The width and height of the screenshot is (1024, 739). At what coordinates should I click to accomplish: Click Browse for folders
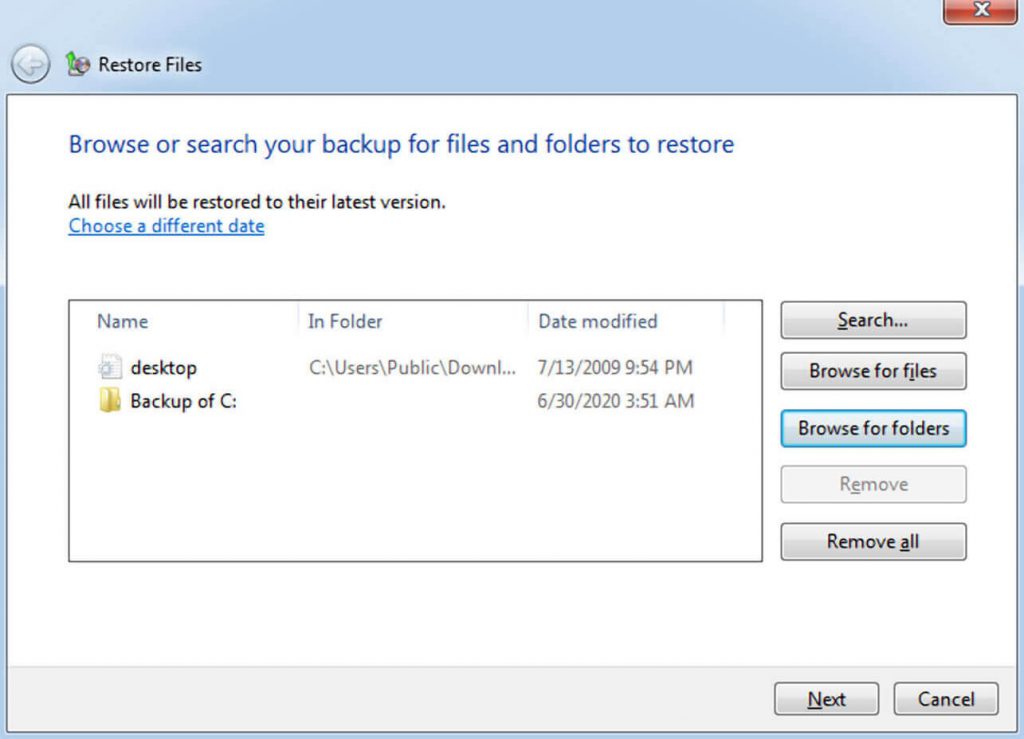[x=872, y=428]
